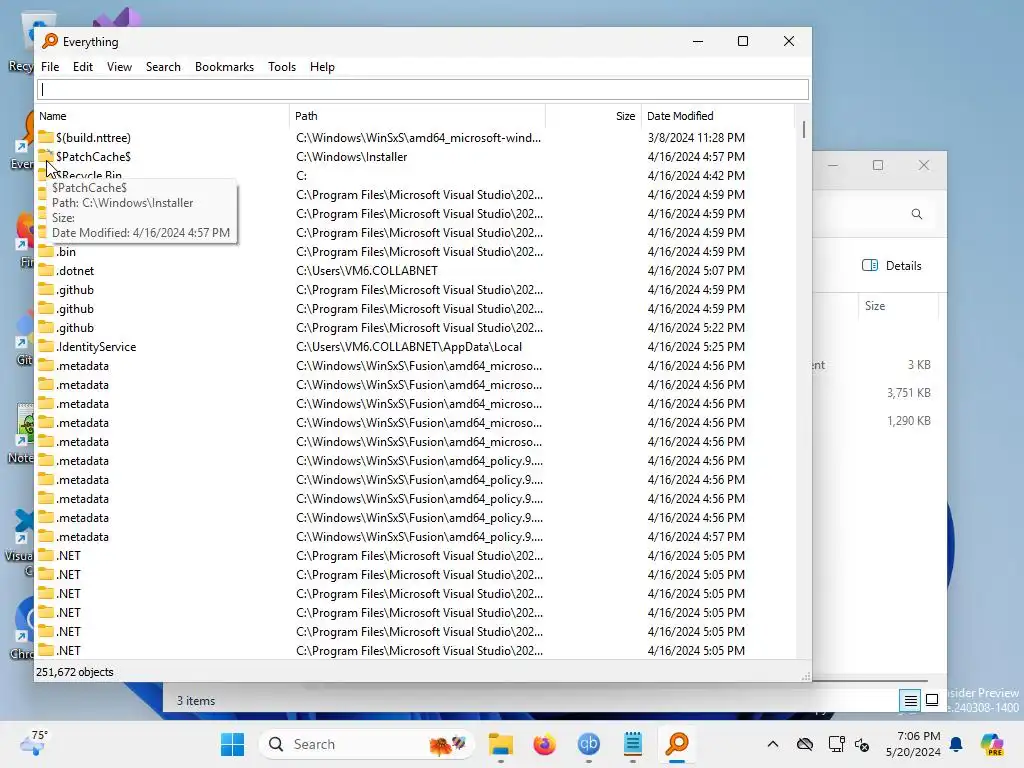
Task: Switch Explorer to details list view icon
Action: click(x=910, y=701)
